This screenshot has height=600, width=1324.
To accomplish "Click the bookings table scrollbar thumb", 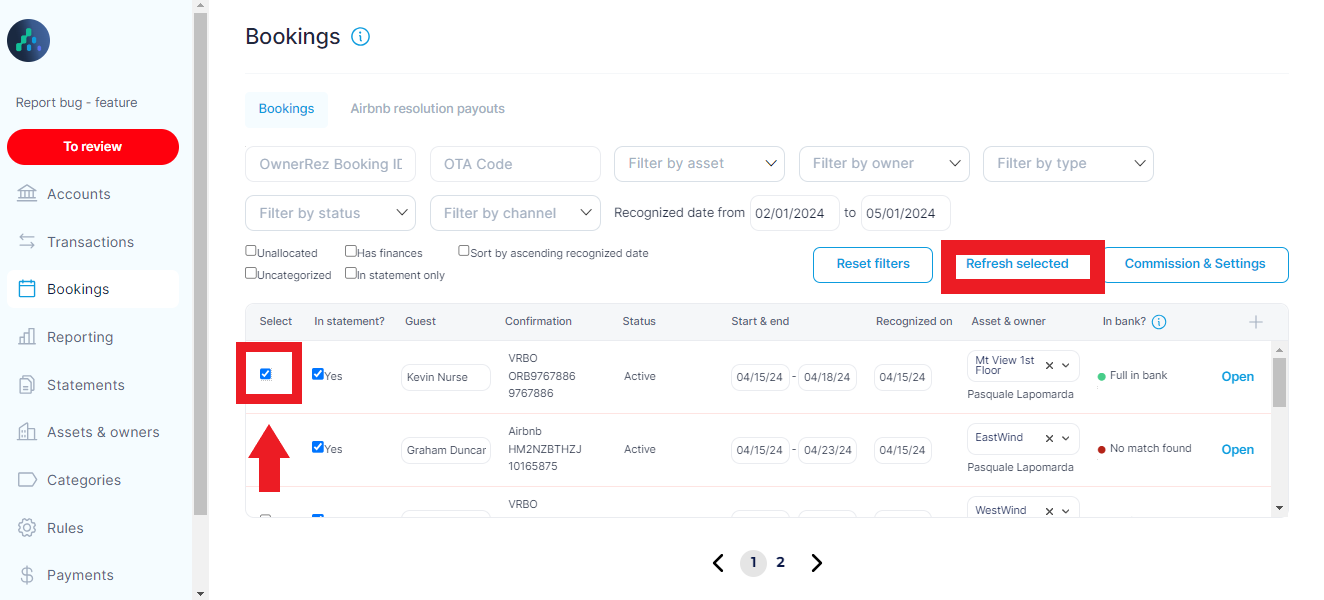I will point(1279,382).
